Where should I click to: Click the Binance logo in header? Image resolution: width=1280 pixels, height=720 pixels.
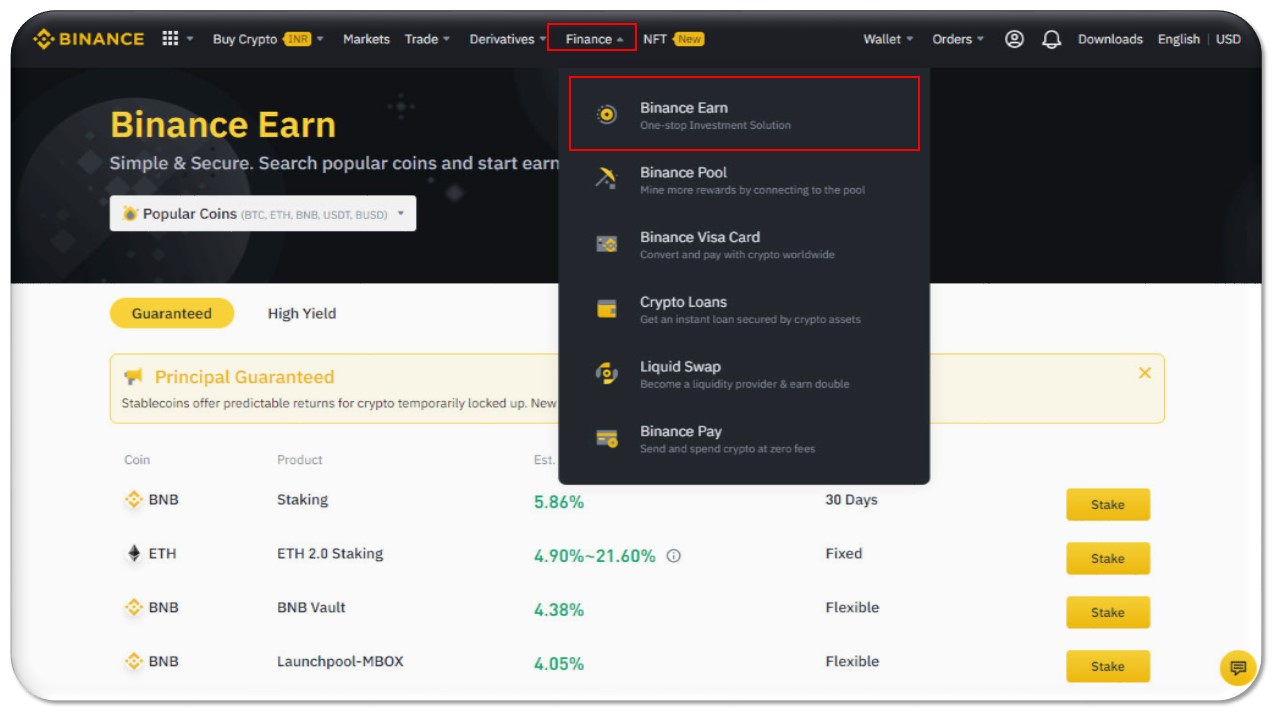pyautogui.click(x=88, y=39)
